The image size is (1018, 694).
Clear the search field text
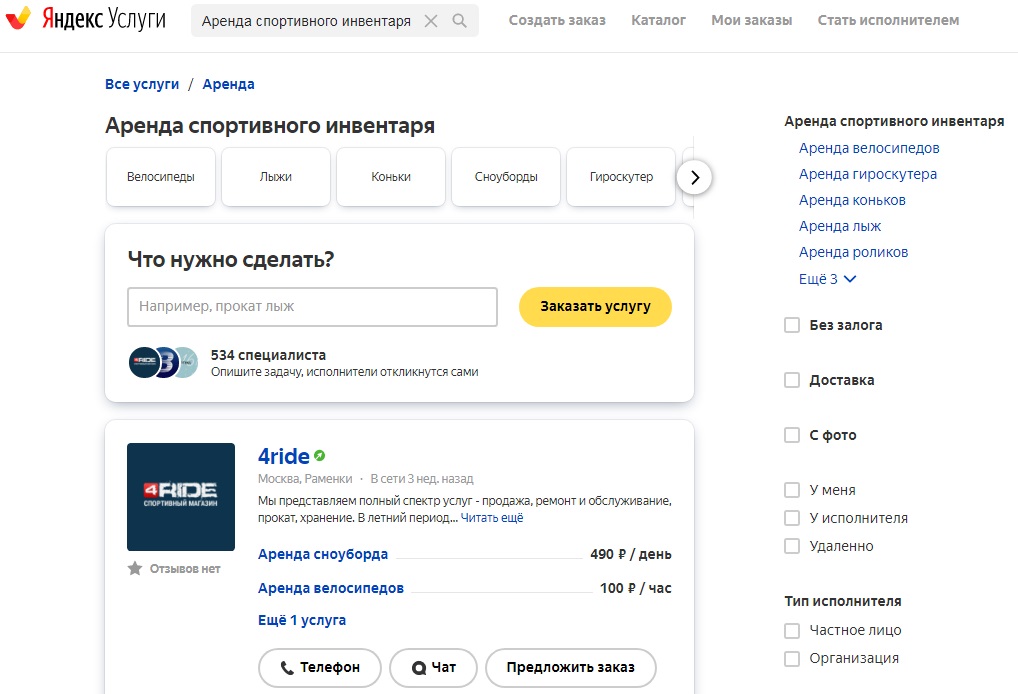point(430,21)
